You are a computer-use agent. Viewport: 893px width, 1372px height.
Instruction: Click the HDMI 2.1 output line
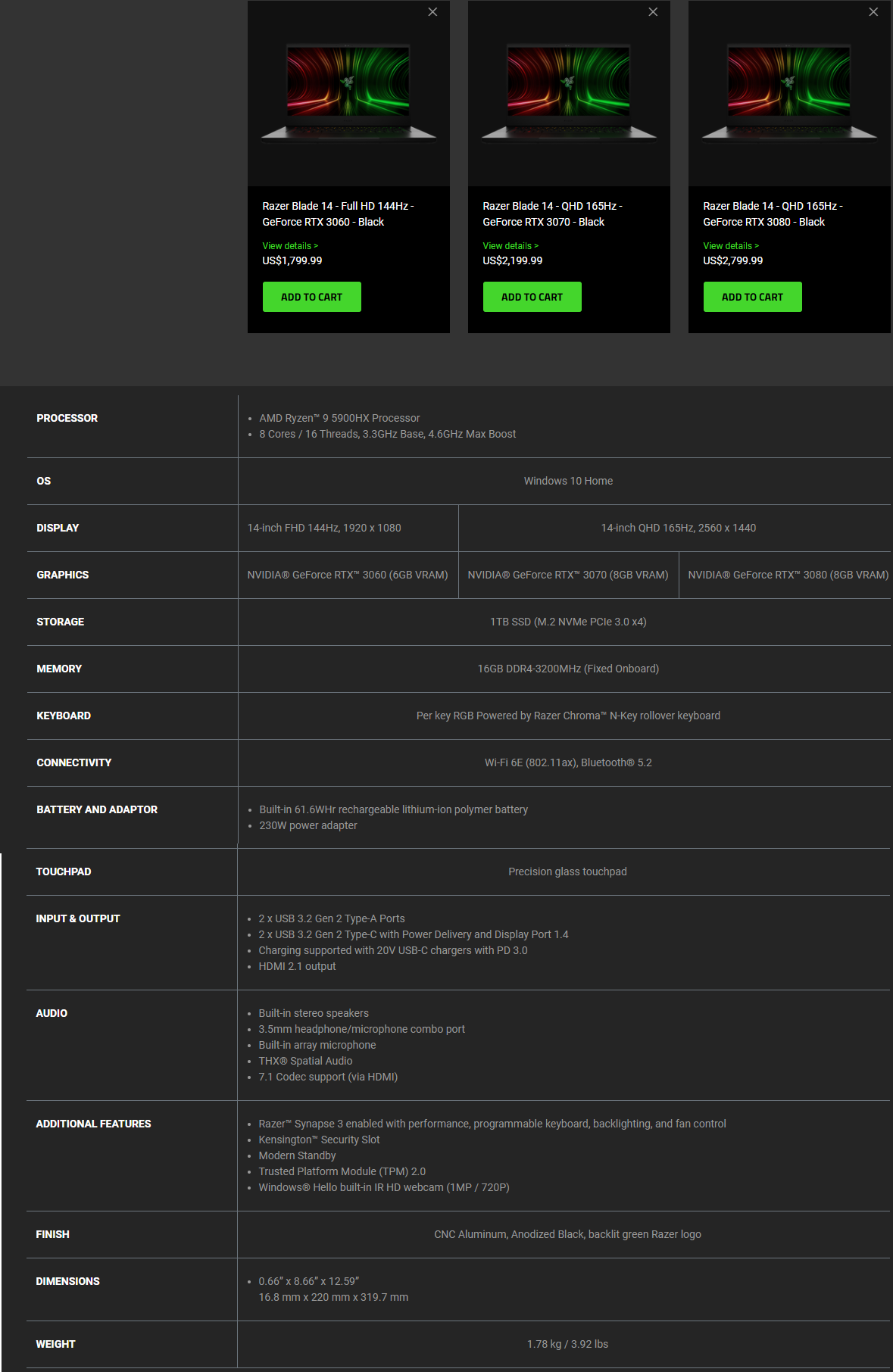click(297, 966)
